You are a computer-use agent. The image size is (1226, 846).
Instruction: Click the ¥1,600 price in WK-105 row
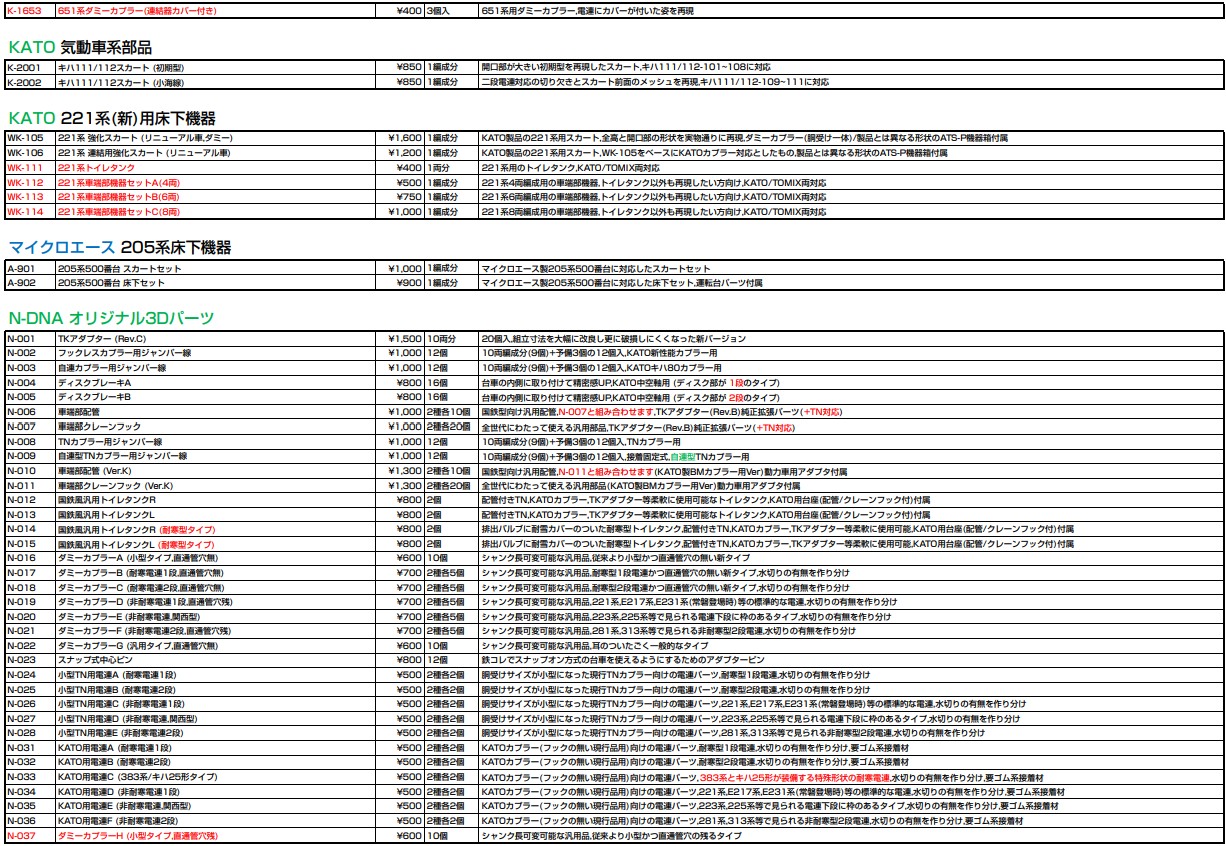coord(405,138)
